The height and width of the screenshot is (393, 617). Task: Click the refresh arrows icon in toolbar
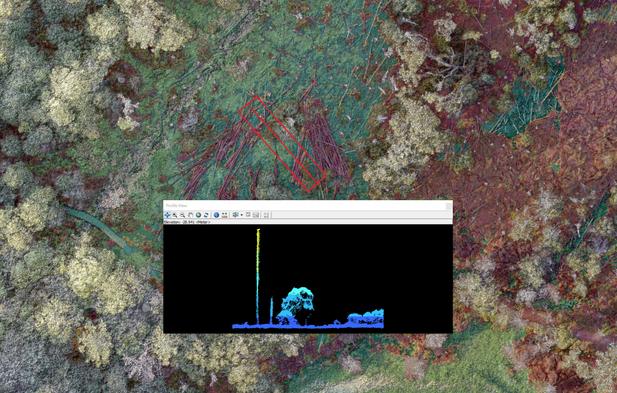pos(206,215)
